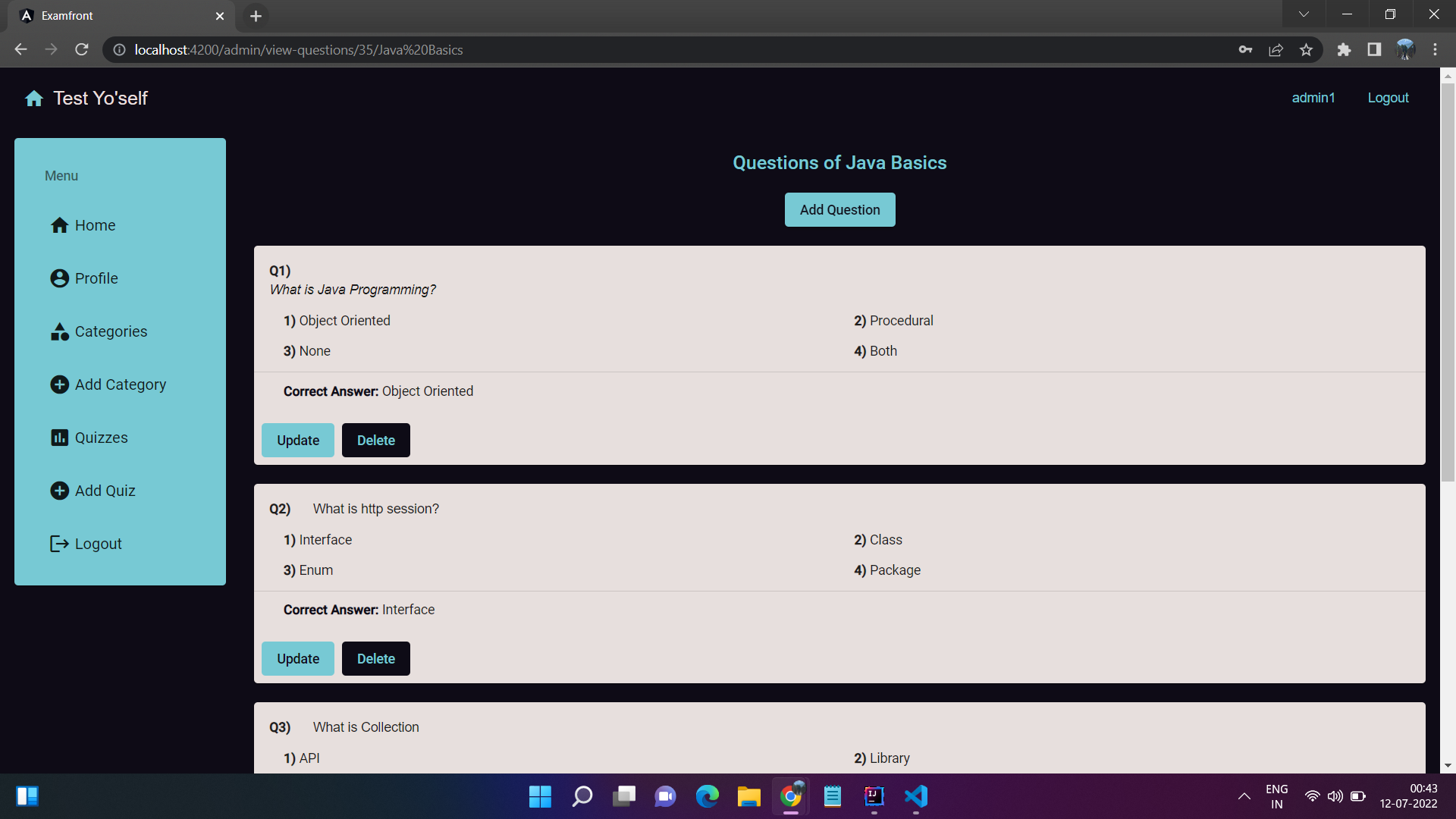Open the Chrome profile avatar

[1405, 50]
